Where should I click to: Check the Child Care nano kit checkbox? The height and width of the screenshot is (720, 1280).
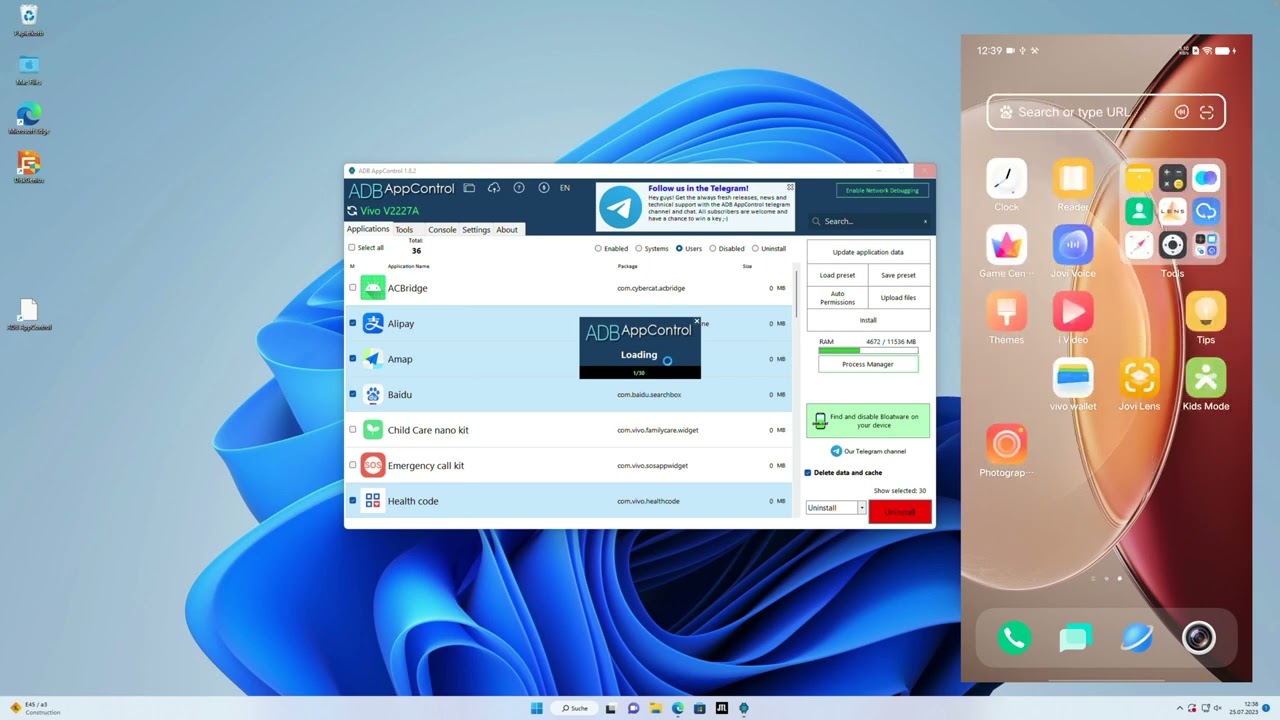tap(353, 430)
